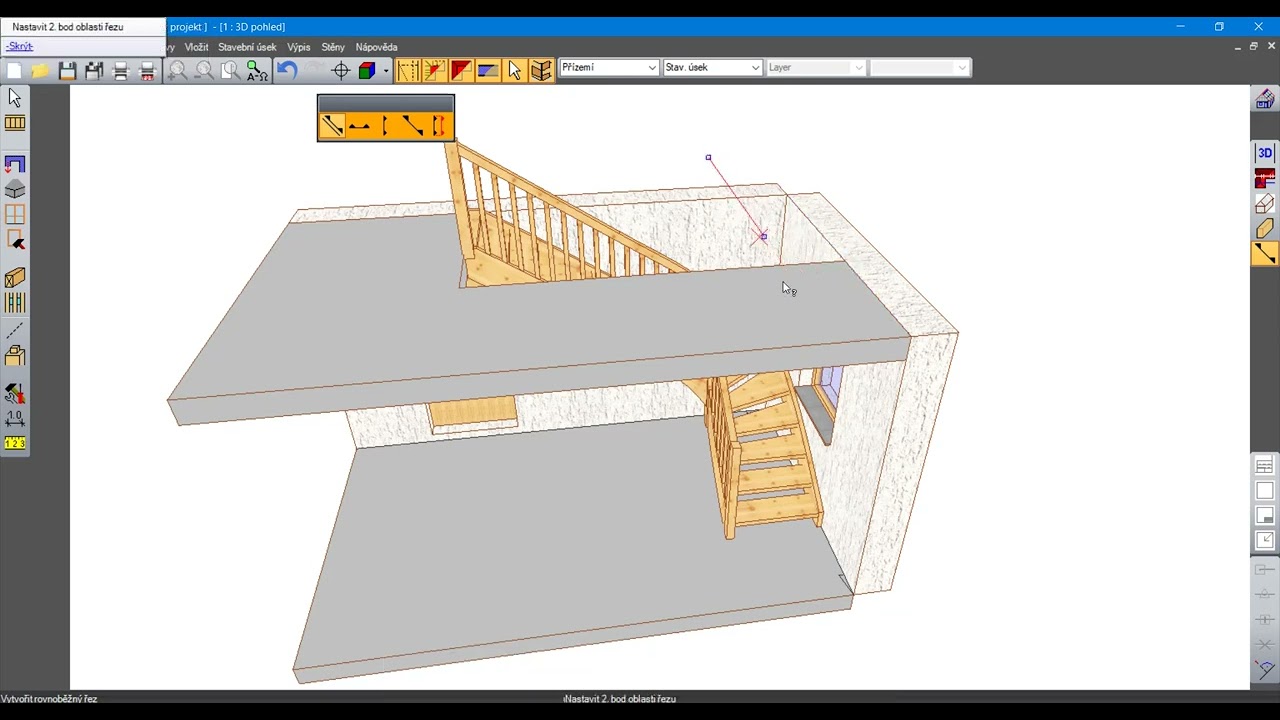
Task: Click the railing posts tool in left sidebar
Action: click(15, 303)
